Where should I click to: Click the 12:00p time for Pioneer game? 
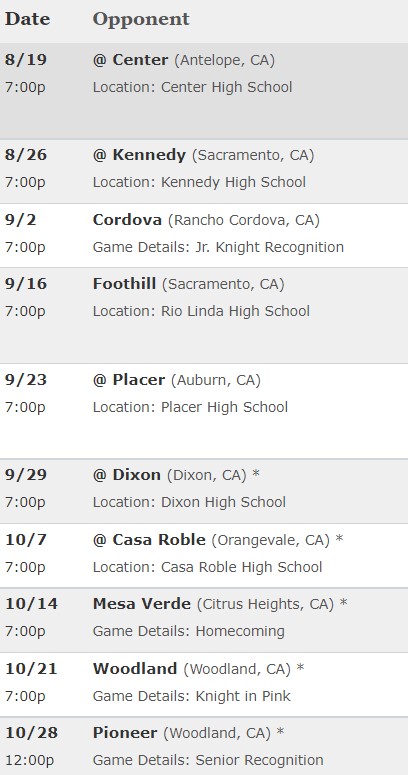(x=29, y=760)
